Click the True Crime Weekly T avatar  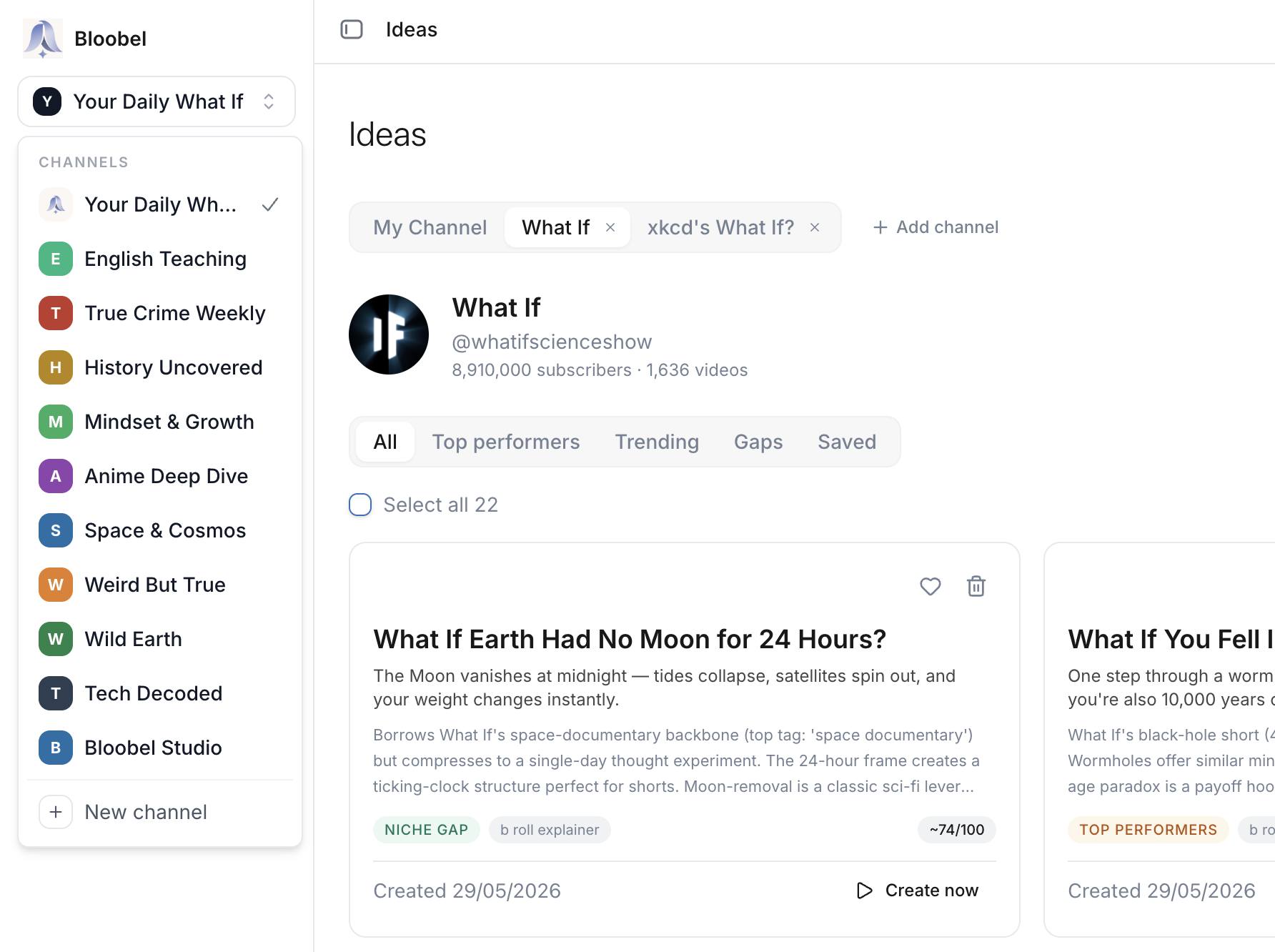coord(56,313)
